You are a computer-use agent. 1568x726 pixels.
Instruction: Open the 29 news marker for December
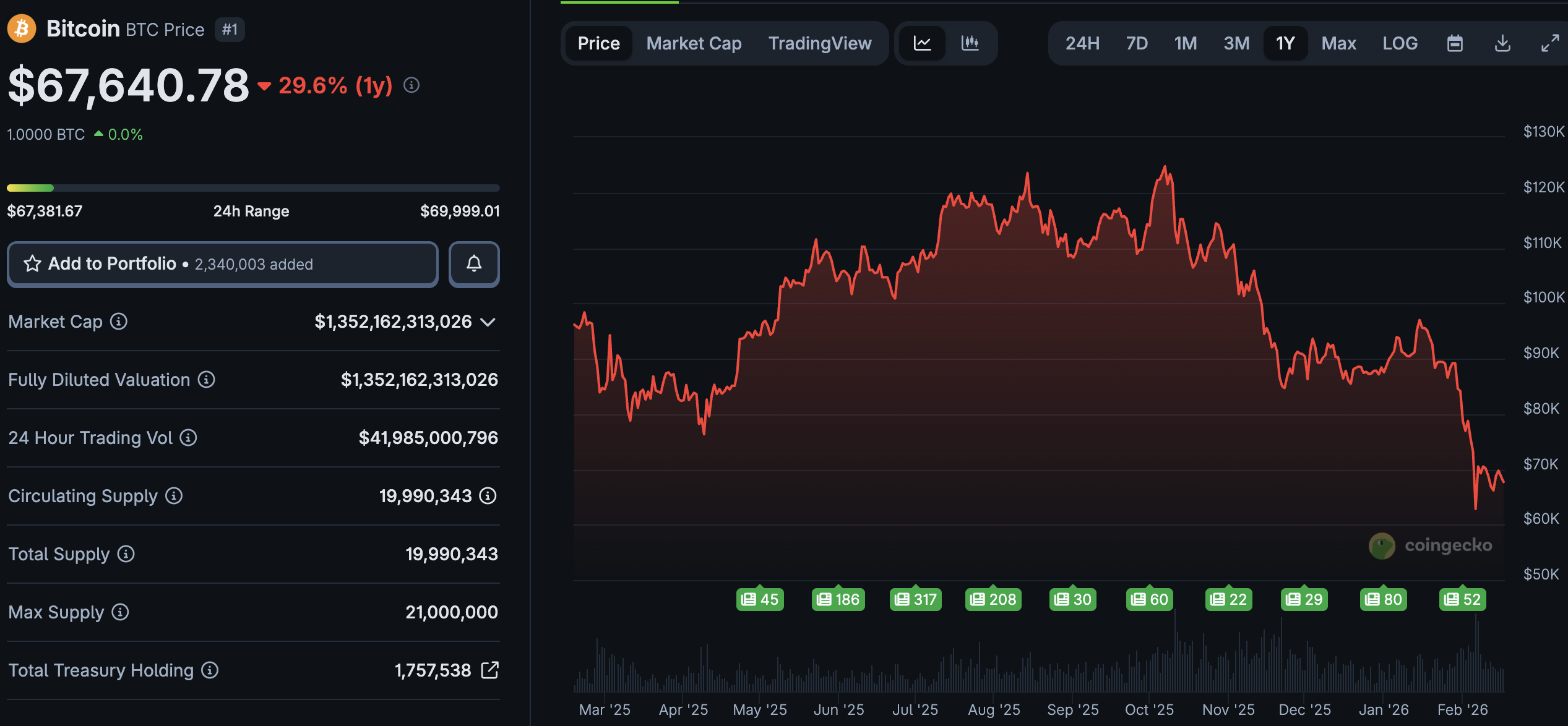(1304, 599)
